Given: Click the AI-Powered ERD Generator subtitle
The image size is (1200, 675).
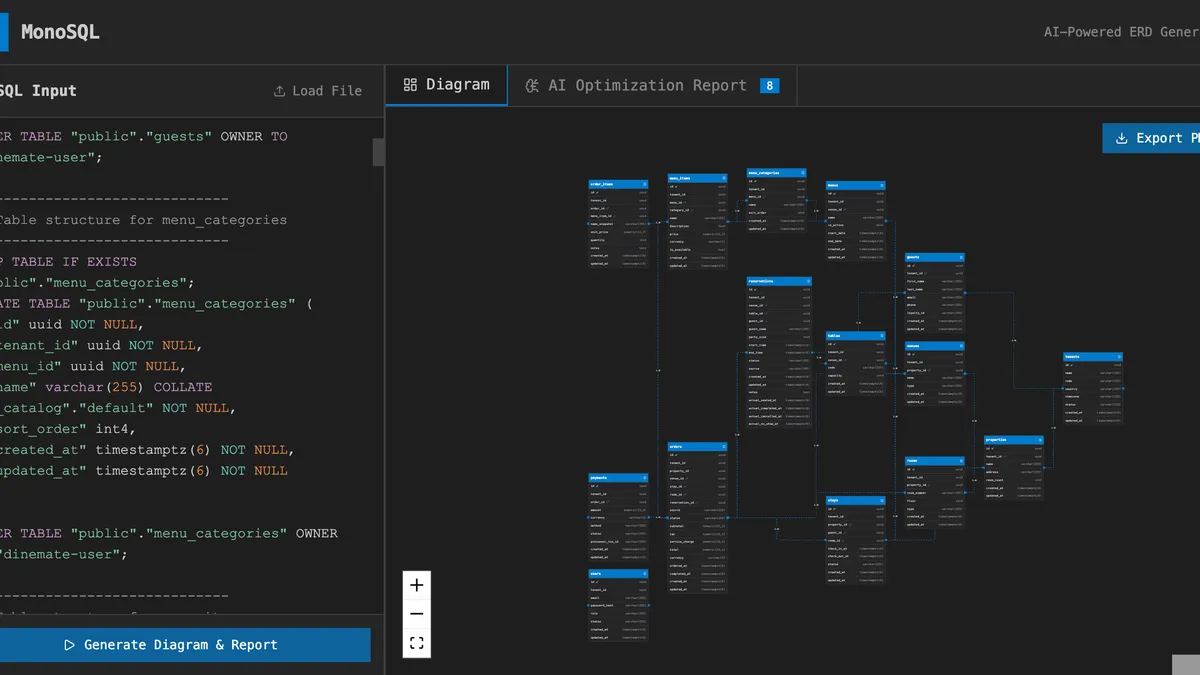Looking at the screenshot, I should [x=1122, y=32].
